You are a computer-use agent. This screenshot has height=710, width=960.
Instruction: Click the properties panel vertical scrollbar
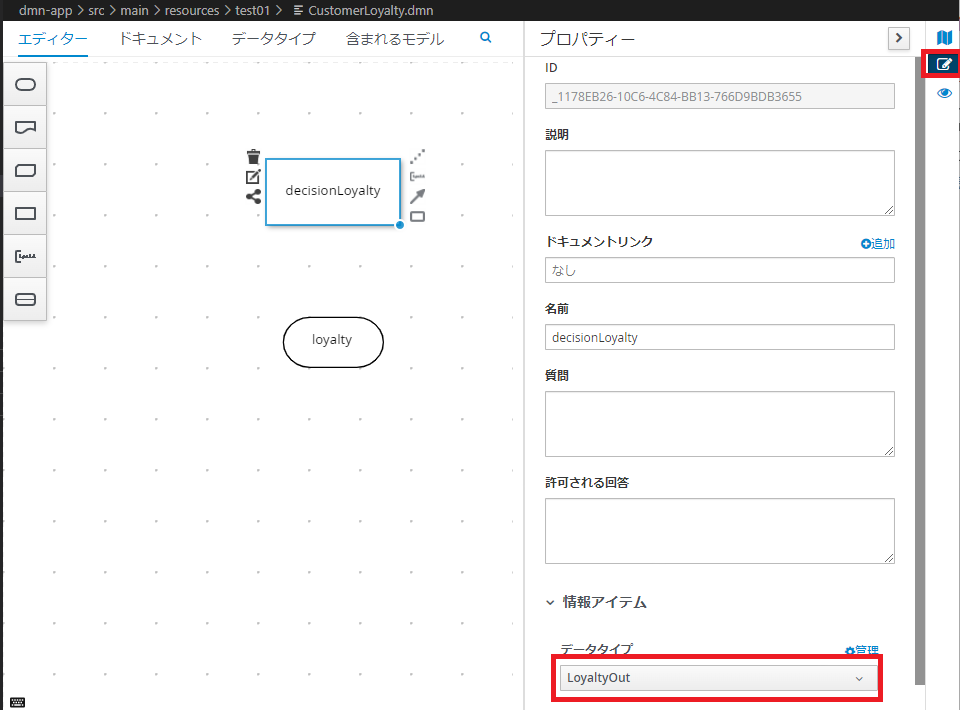(x=920, y=370)
